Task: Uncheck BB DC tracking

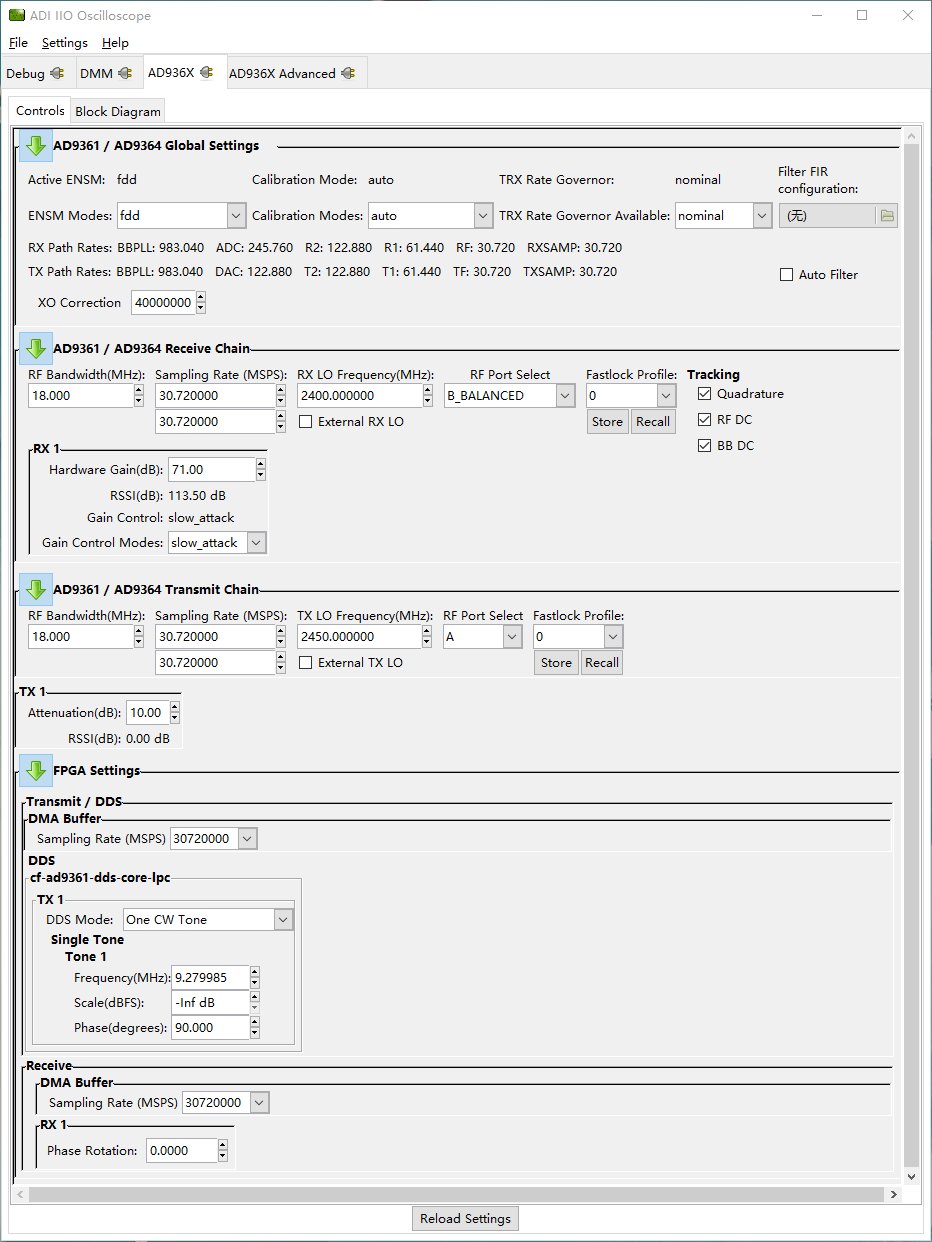Action: (705, 446)
